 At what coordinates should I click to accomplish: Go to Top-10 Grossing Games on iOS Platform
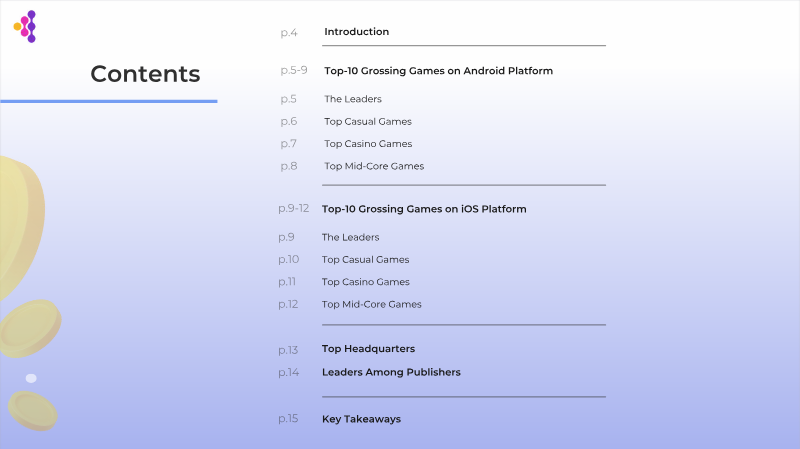point(424,209)
